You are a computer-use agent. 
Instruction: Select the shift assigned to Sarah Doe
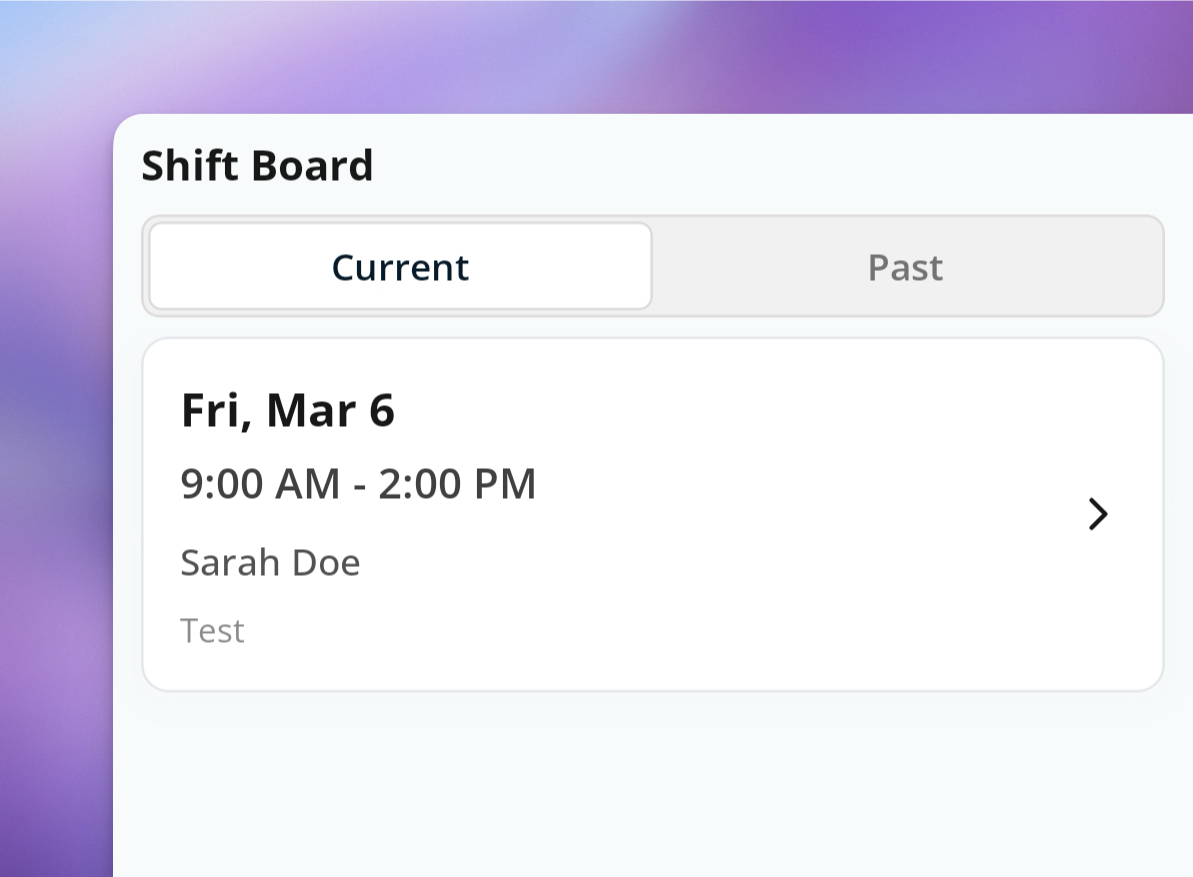coord(650,512)
